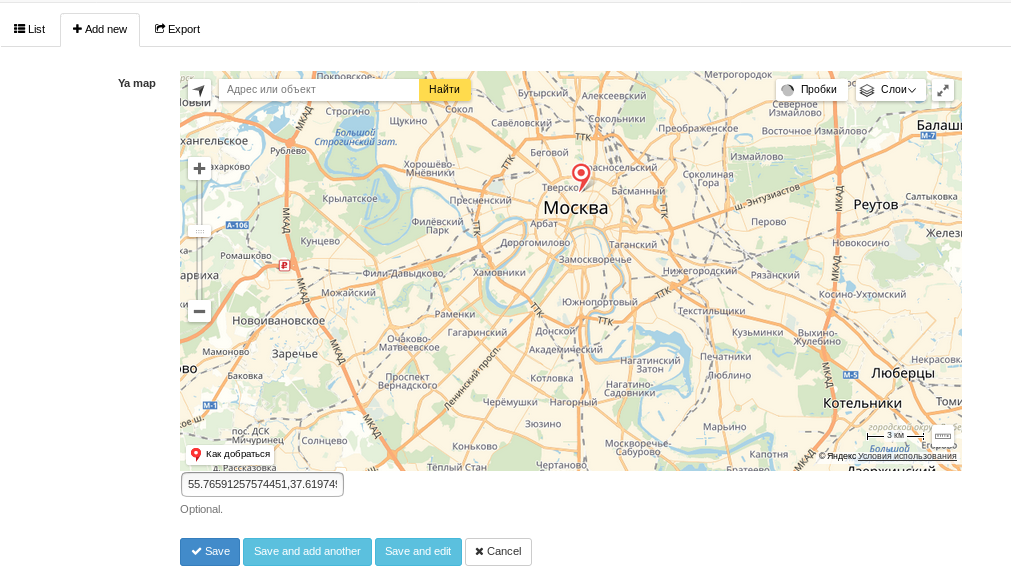Click the Люберцы label on map
1011x573 pixels.
point(903,373)
